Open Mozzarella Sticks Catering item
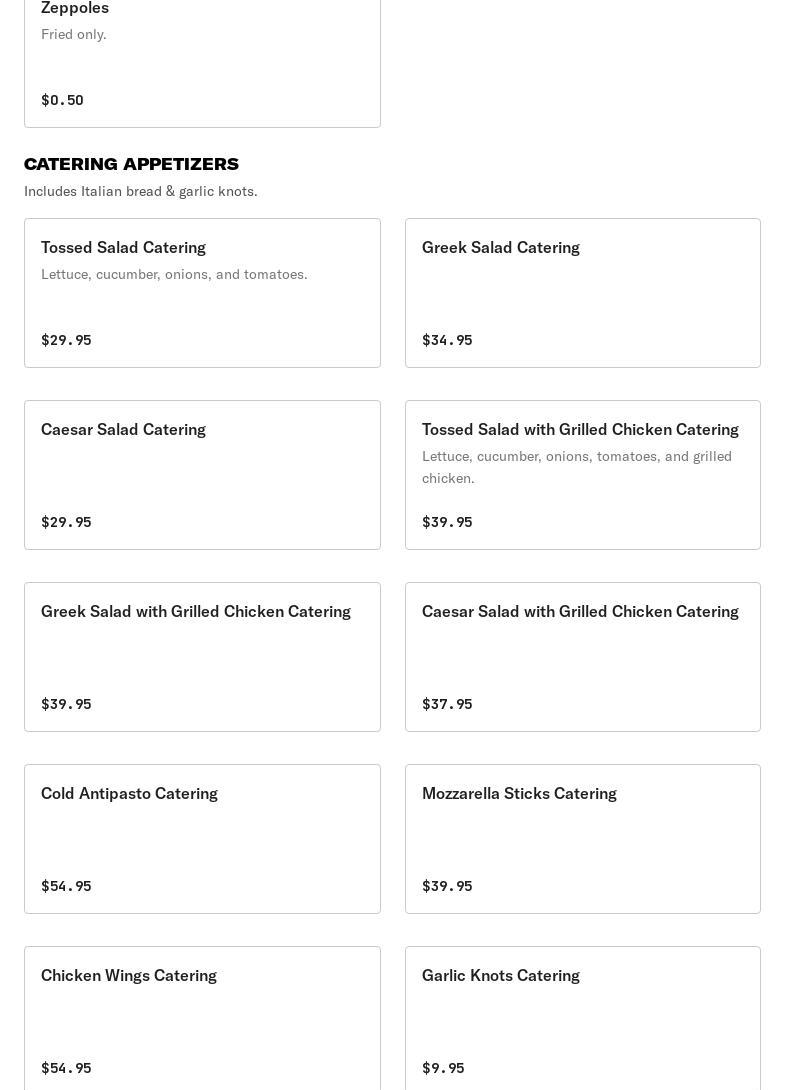 point(519,793)
